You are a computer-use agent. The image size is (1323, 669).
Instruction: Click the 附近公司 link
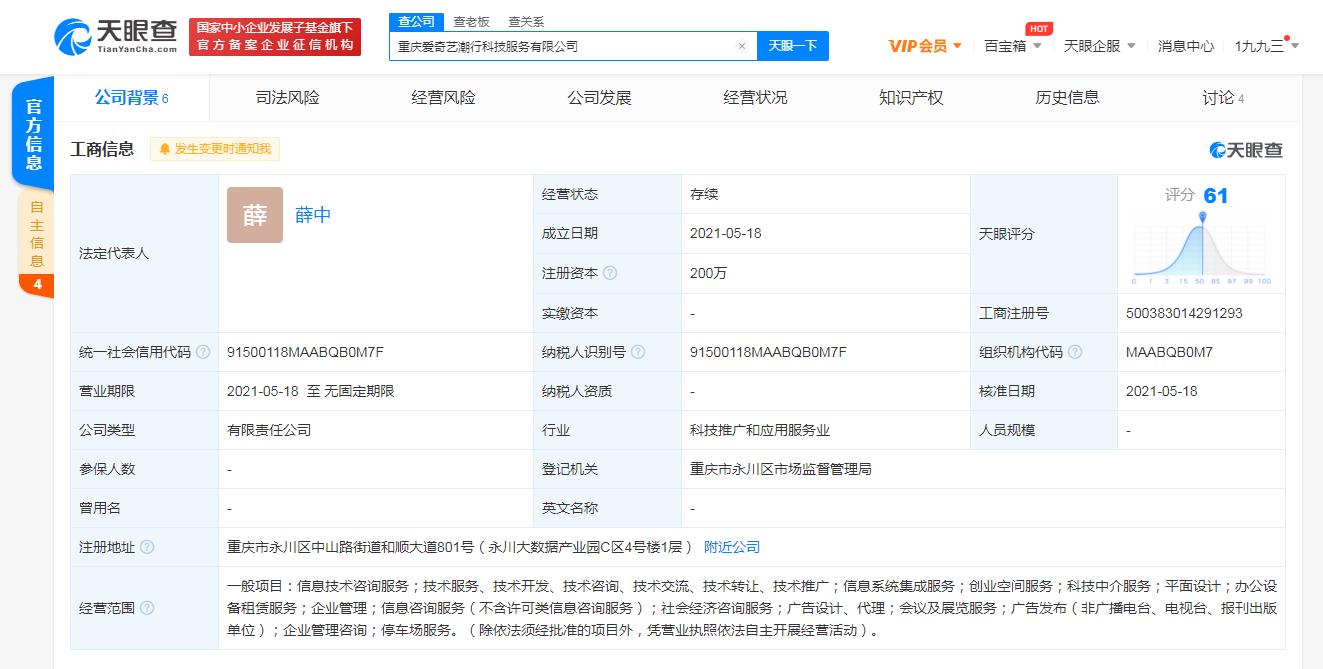pyautogui.click(x=732, y=547)
